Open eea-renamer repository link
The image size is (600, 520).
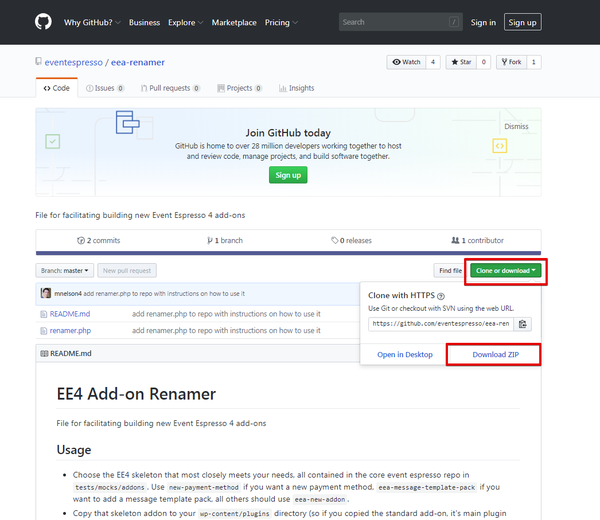(x=138, y=62)
